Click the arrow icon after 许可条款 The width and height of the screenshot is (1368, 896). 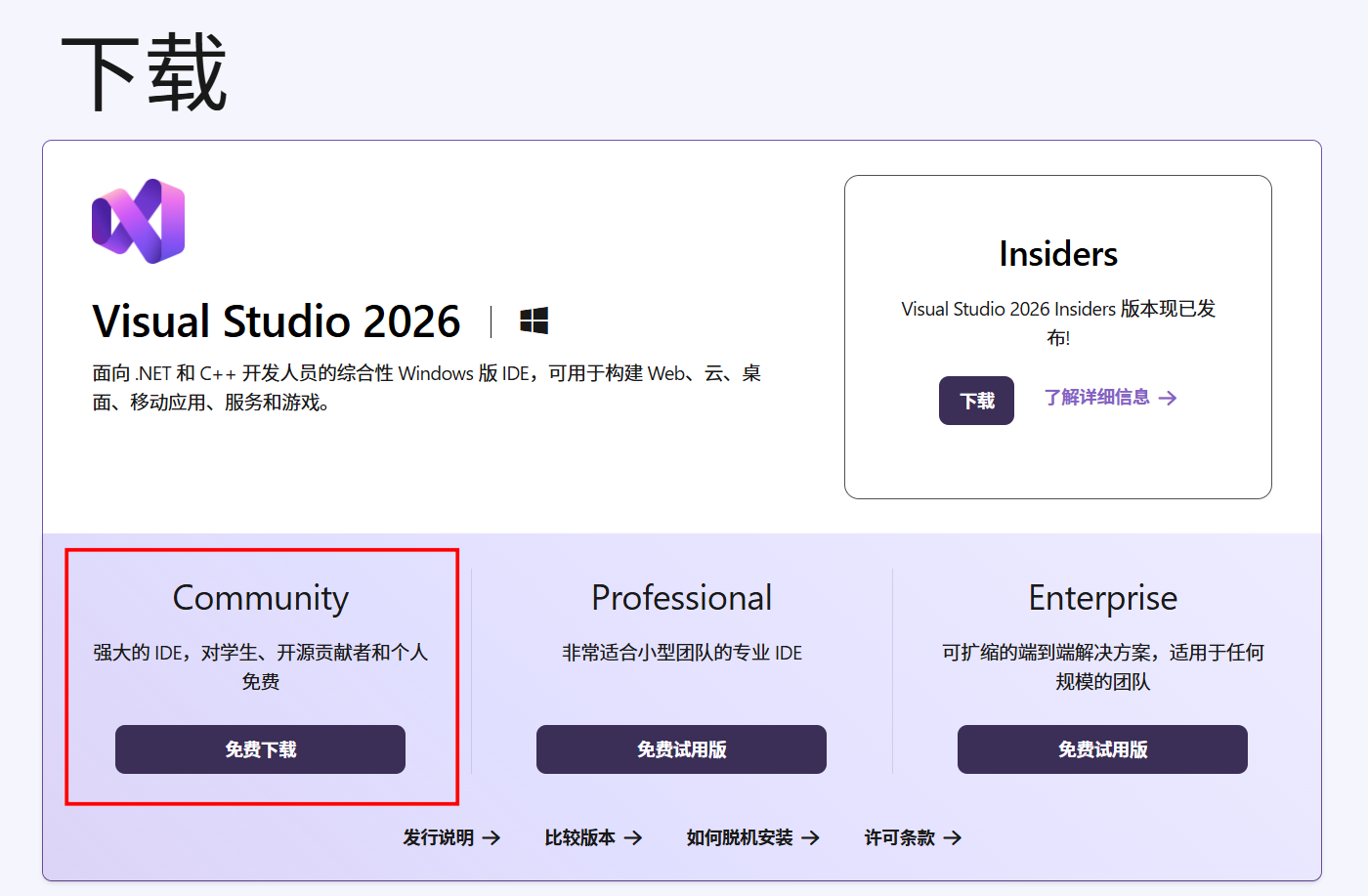(953, 837)
